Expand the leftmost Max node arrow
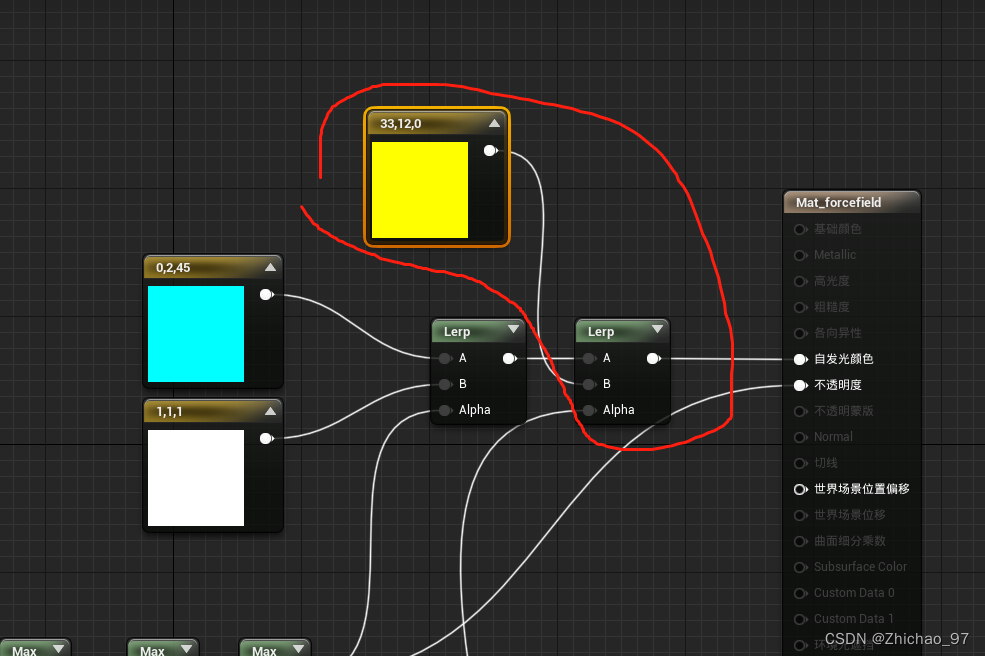Image resolution: width=985 pixels, height=656 pixels. pos(58,648)
